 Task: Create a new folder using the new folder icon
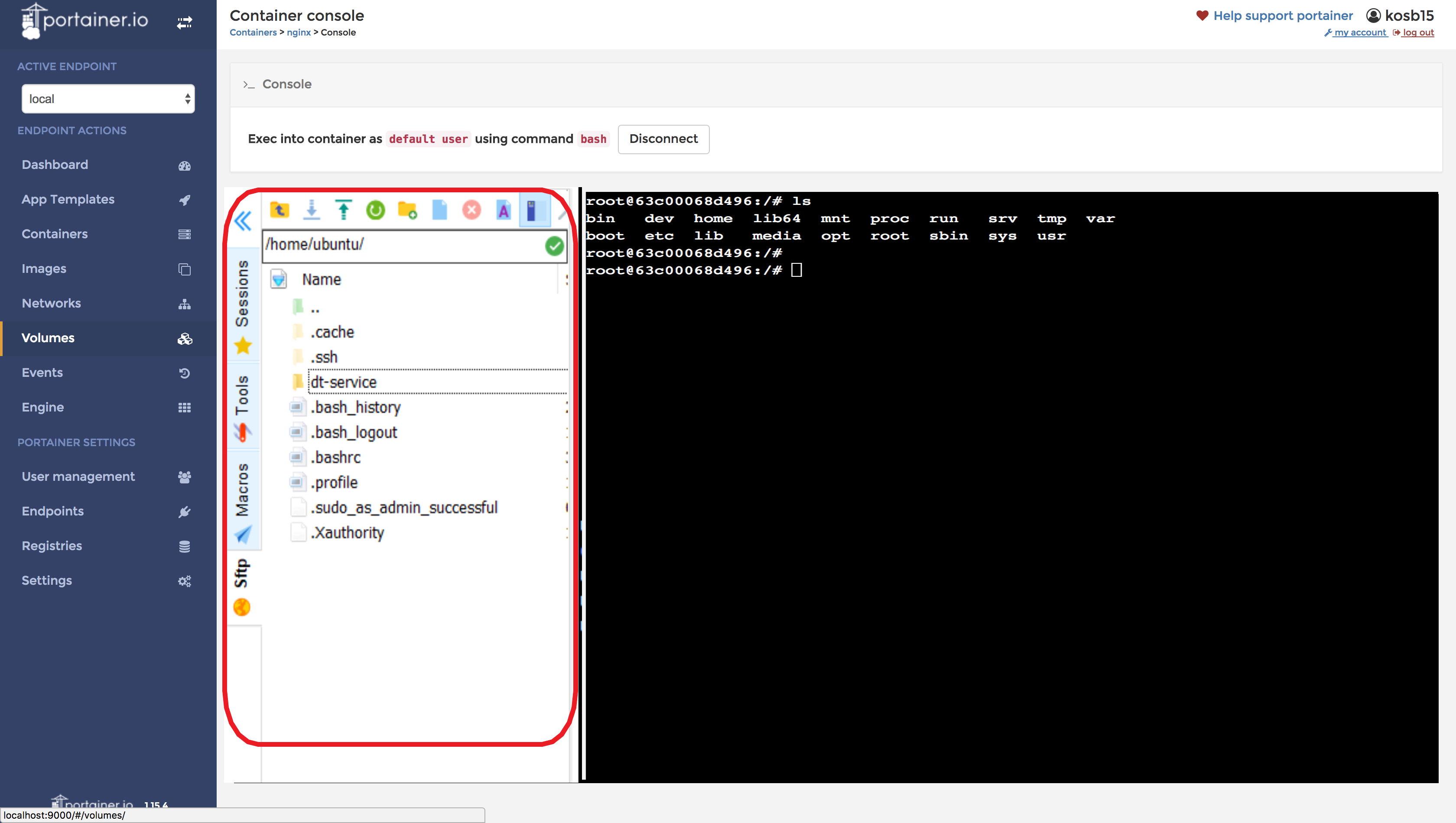(408, 210)
